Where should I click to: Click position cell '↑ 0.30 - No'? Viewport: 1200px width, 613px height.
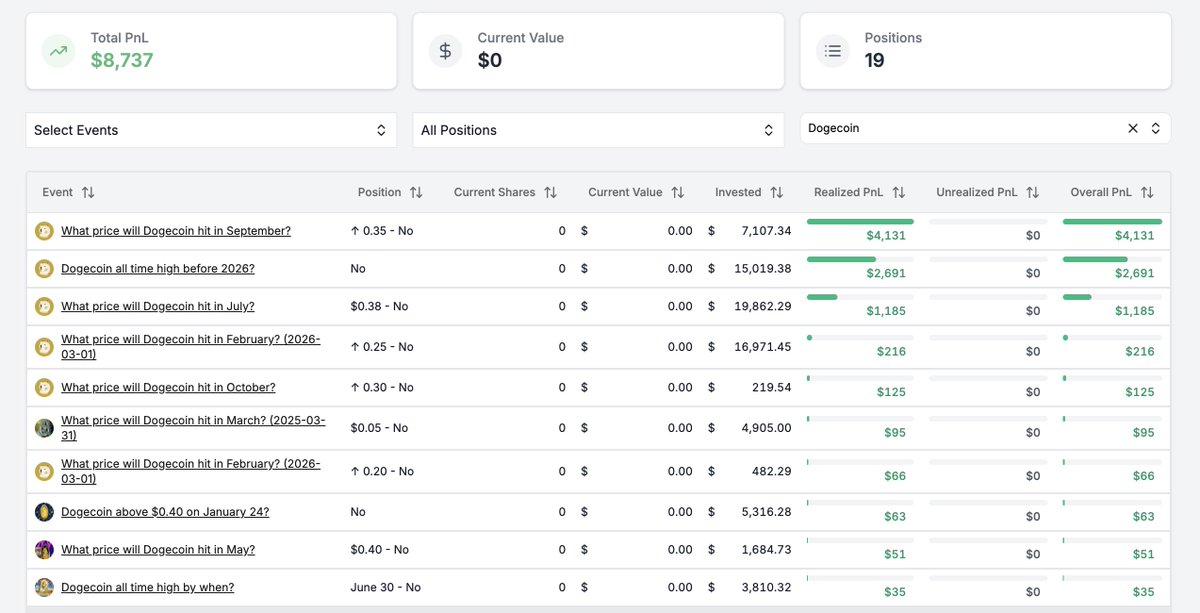point(382,387)
